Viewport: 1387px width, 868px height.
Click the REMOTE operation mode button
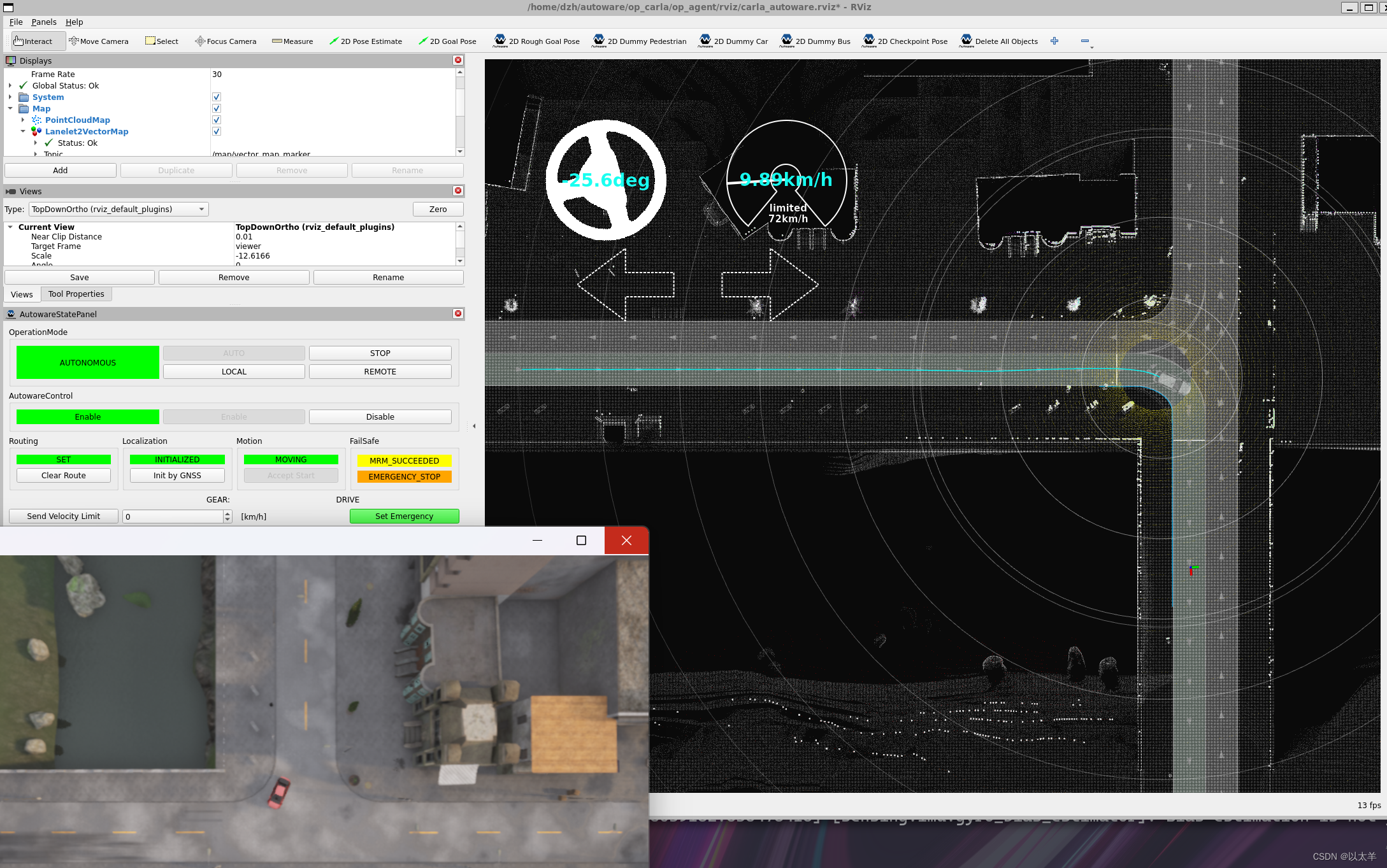pyautogui.click(x=380, y=372)
